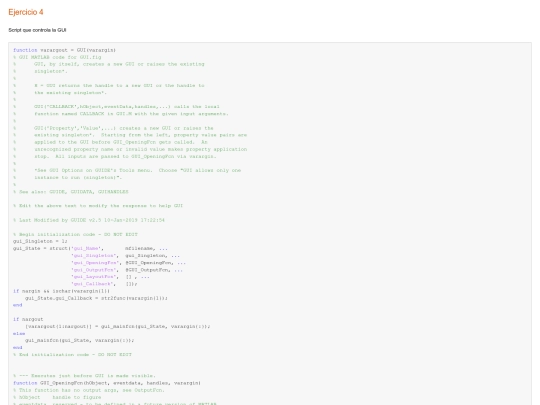Click the line 'function GUI_OpeningFcn(hObject, eventdata, handles, varargin)'
Image resolution: width=540 pixels, height=405 pixels.
[x=107, y=383]
